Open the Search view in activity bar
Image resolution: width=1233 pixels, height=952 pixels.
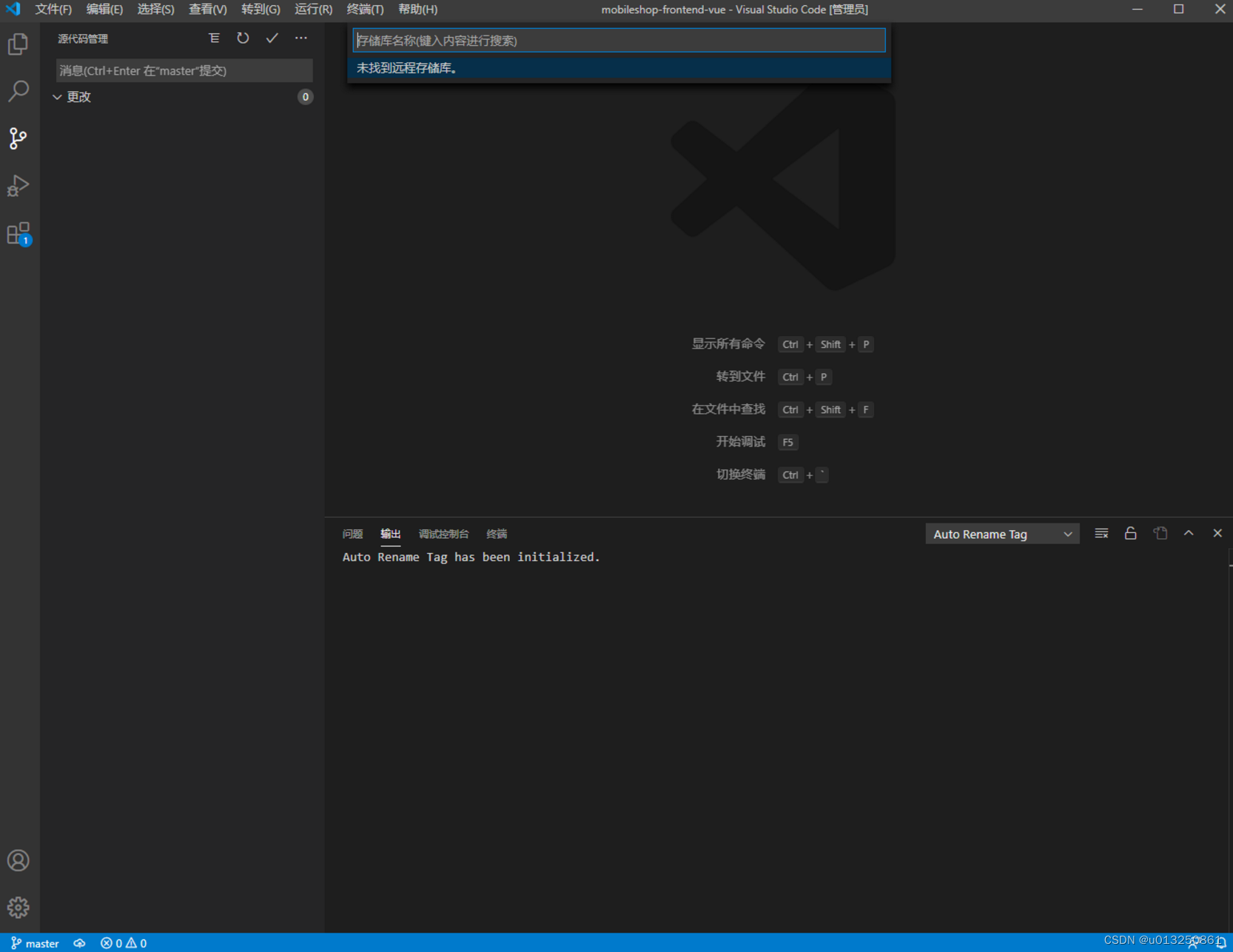point(19,91)
